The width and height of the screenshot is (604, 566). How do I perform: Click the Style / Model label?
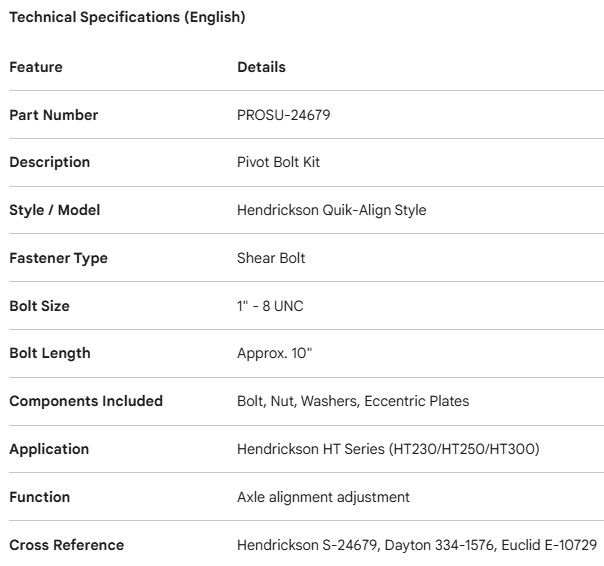click(x=55, y=210)
